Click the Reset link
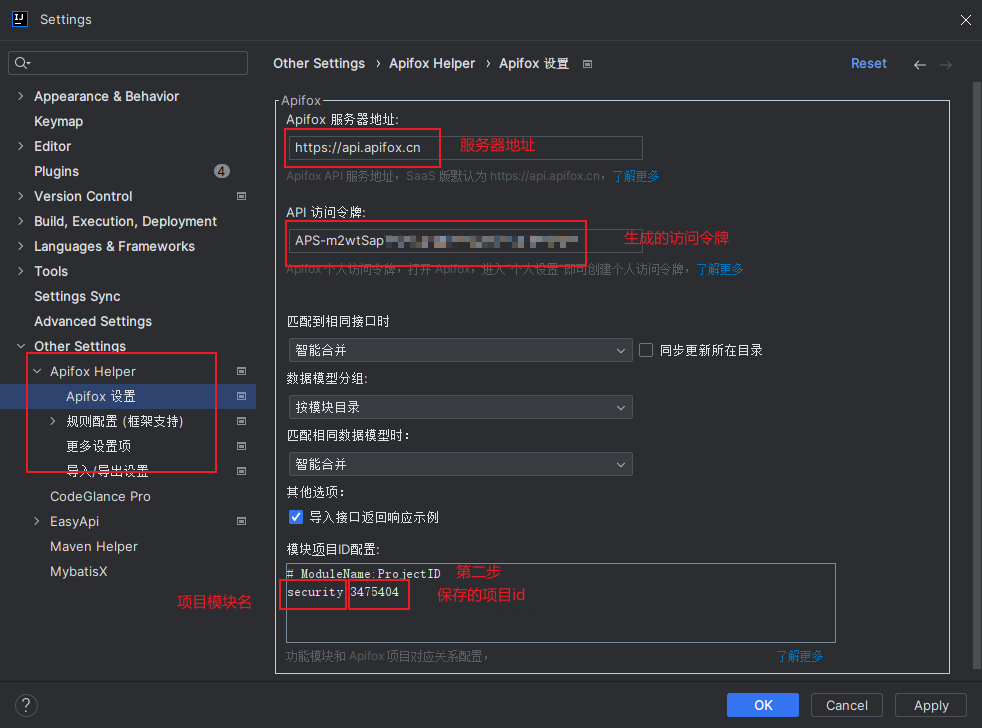The image size is (982, 728). click(869, 63)
